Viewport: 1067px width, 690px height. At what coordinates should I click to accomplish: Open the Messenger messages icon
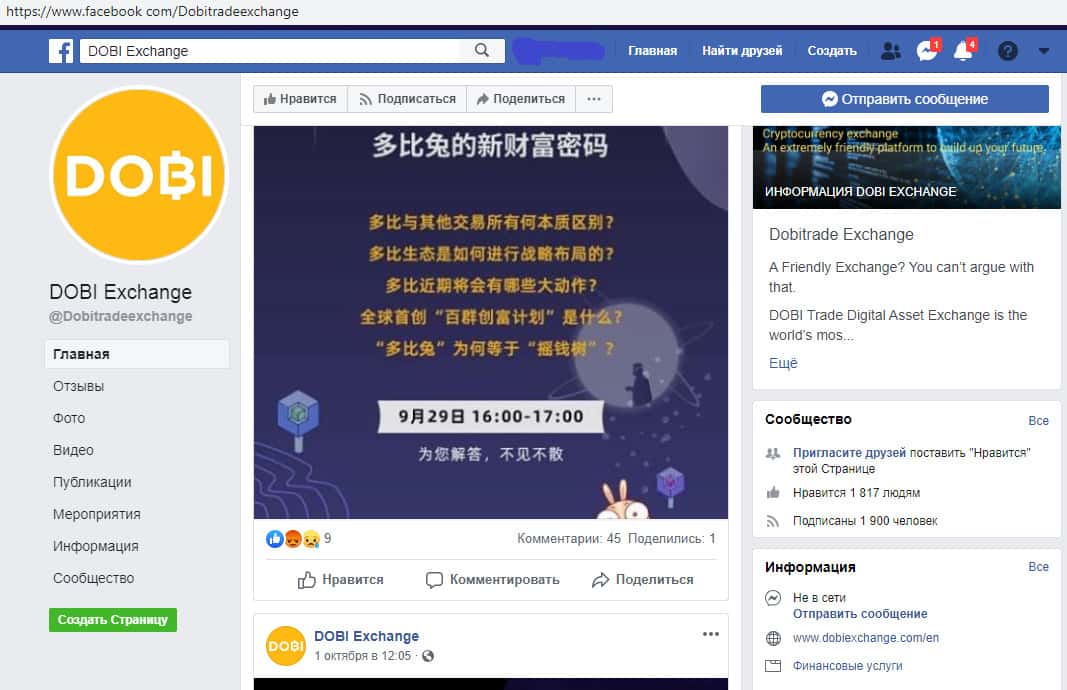927,50
